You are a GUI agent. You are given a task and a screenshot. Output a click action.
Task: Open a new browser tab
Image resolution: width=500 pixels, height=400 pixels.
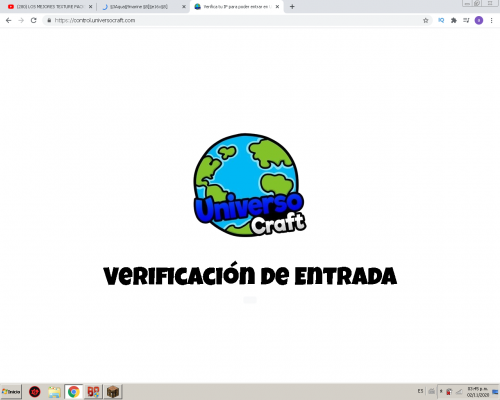coord(292,6)
